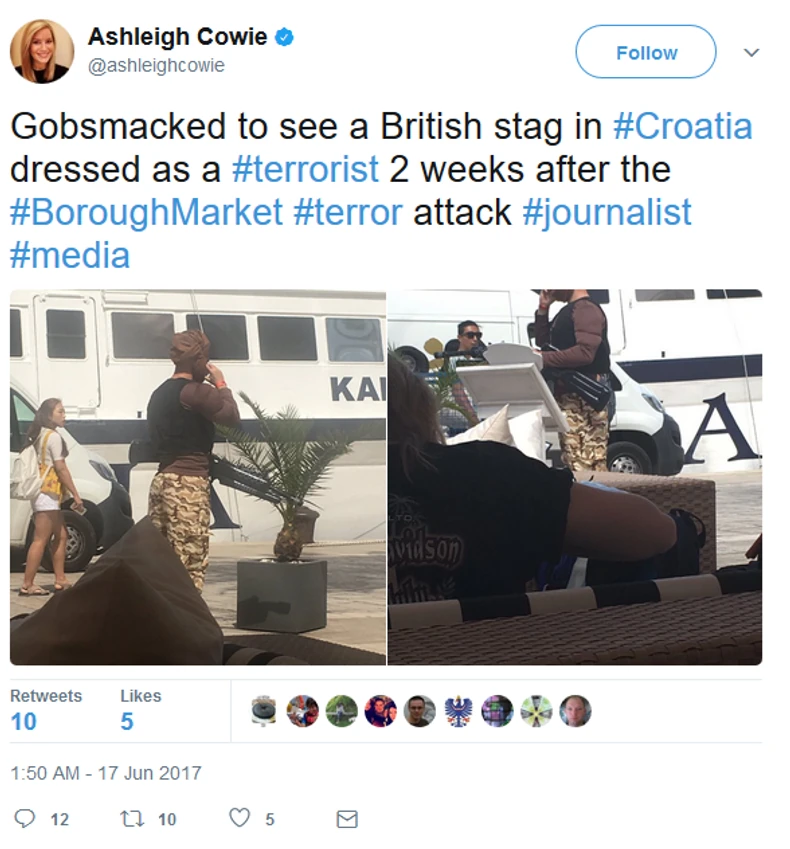Image resolution: width=790 pixels, height=849 pixels.
Task: View the Likes count list
Action: click(x=141, y=711)
